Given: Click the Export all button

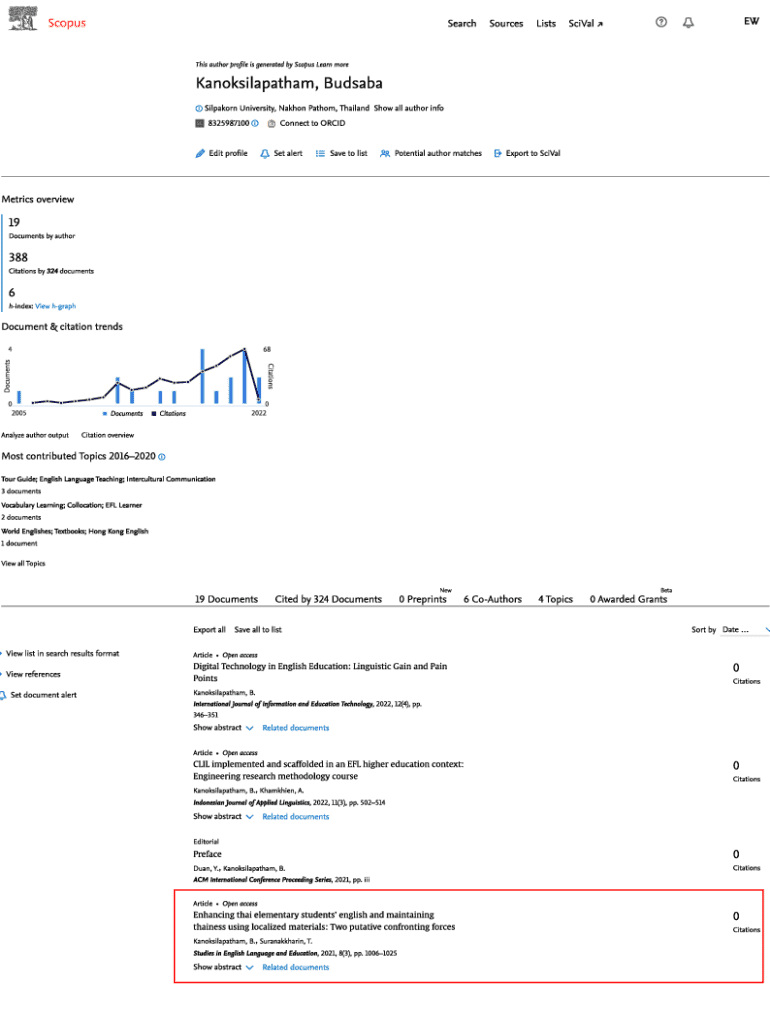Looking at the screenshot, I should point(209,630).
